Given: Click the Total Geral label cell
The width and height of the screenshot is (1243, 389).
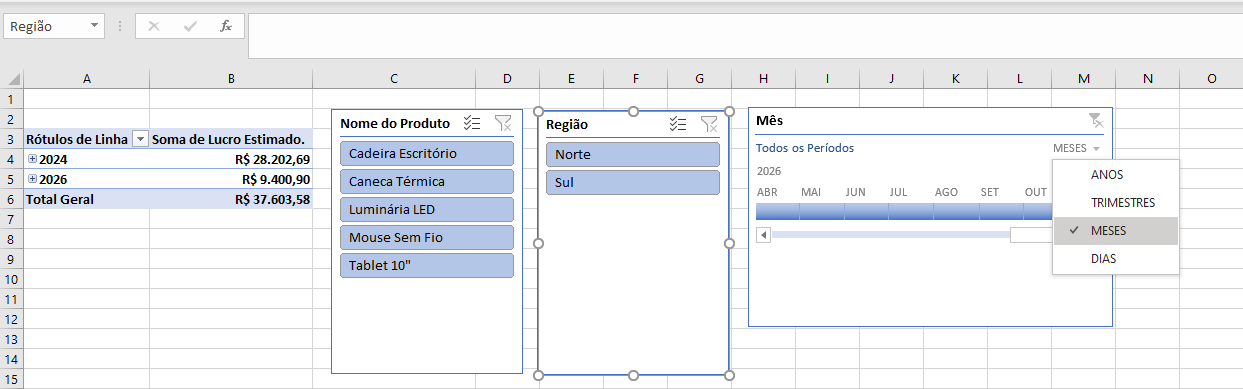Looking at the screenshot, I should pyautogui.click(x=86, y=199).
